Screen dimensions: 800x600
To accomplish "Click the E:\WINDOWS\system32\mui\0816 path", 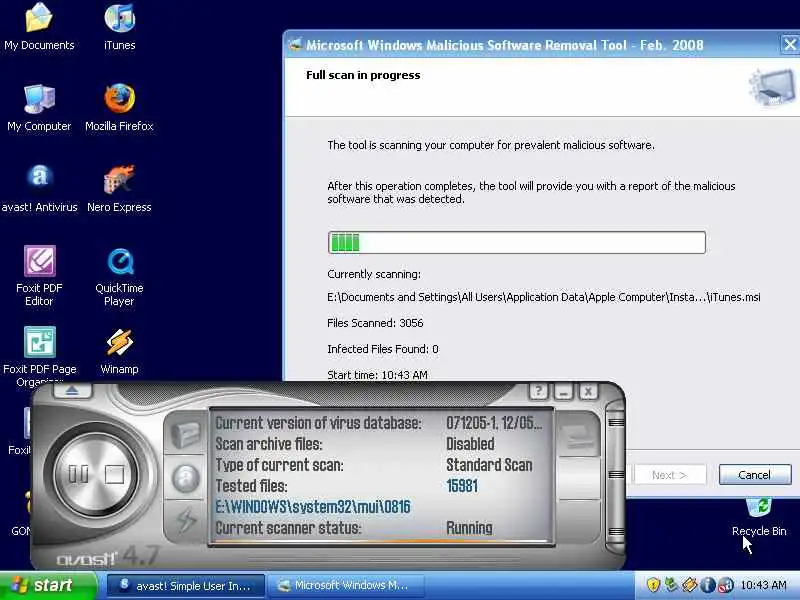I will [x=313, y=507].
